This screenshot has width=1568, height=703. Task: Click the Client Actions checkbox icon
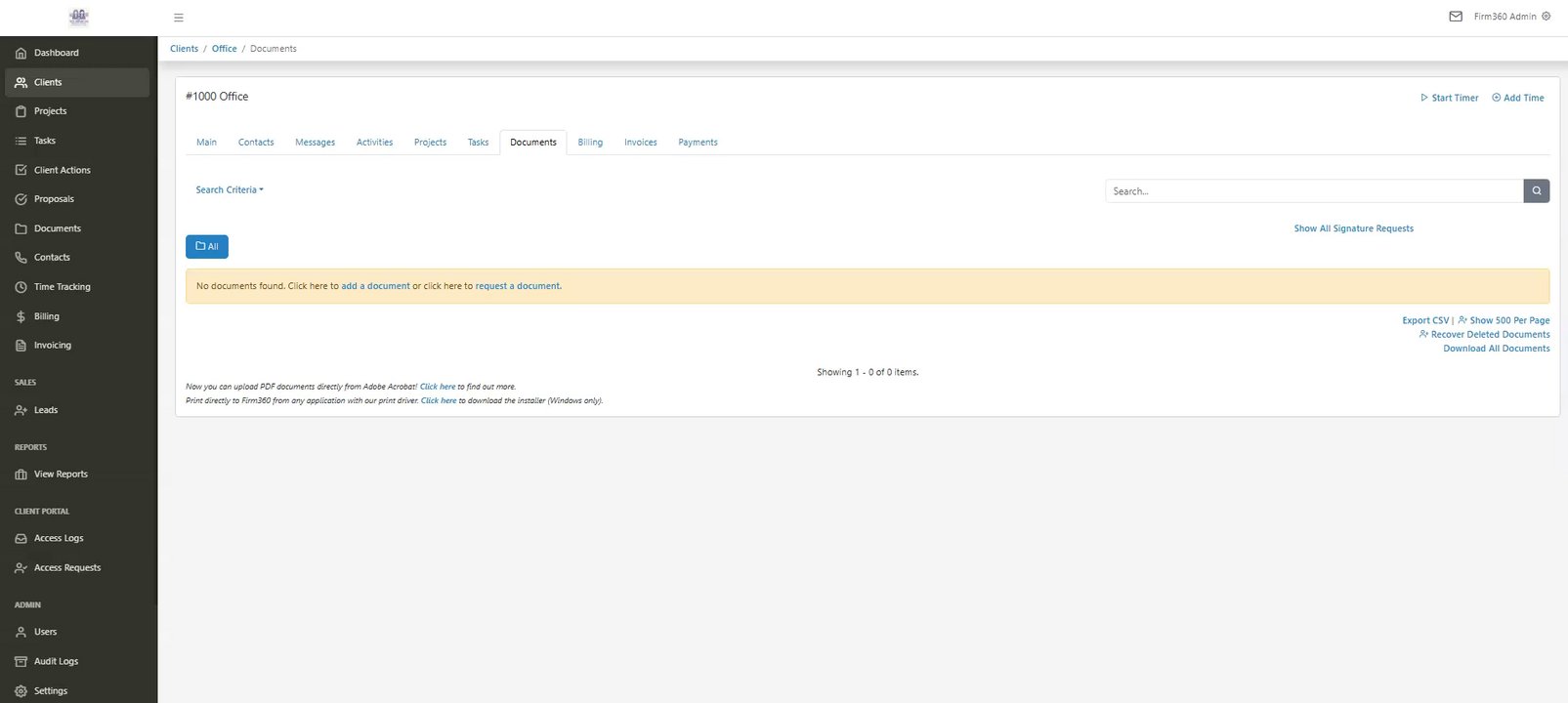(21, 170)
